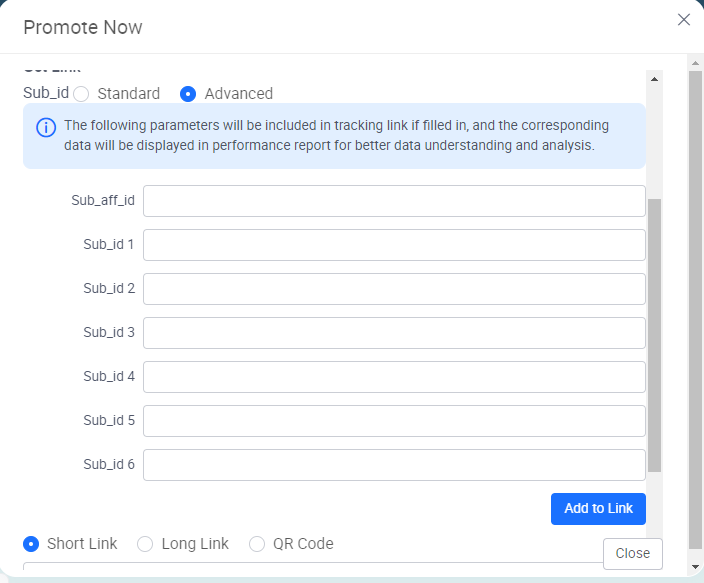Focus the Sub_id 5 text field

click(x=394, y=421)
